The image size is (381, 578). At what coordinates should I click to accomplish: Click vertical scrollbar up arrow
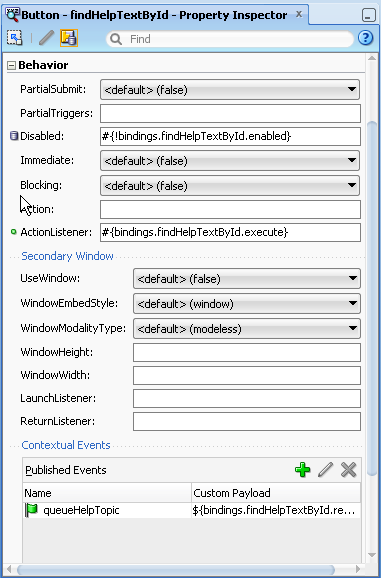coord(372,58)
